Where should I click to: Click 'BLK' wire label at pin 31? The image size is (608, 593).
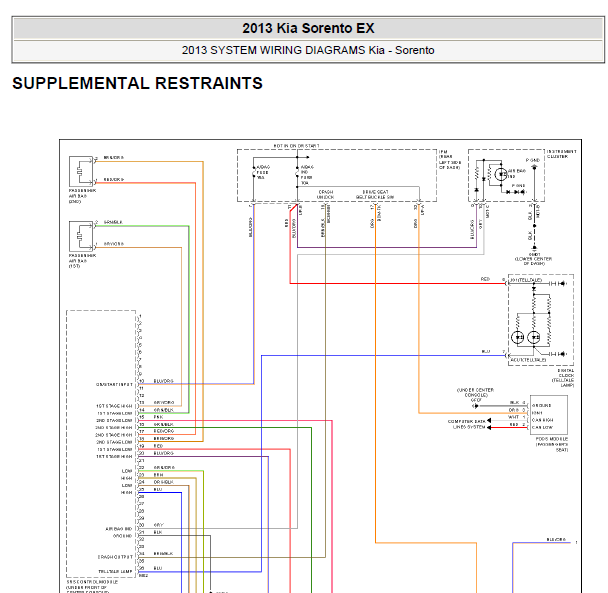(158, 532)
